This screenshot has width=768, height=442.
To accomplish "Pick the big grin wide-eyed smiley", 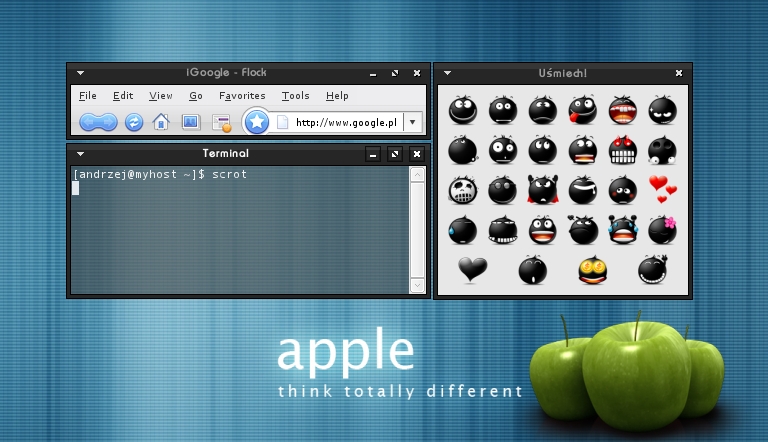I will point(462,110).
